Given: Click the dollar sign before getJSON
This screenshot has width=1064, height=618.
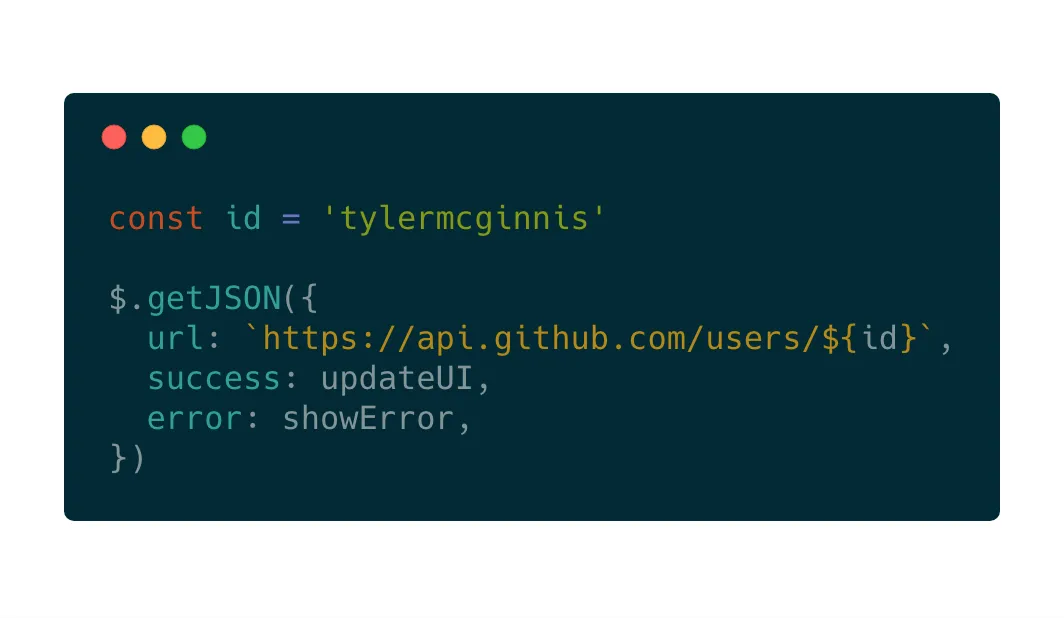Looking at the screenshot, I should [118, 298].
